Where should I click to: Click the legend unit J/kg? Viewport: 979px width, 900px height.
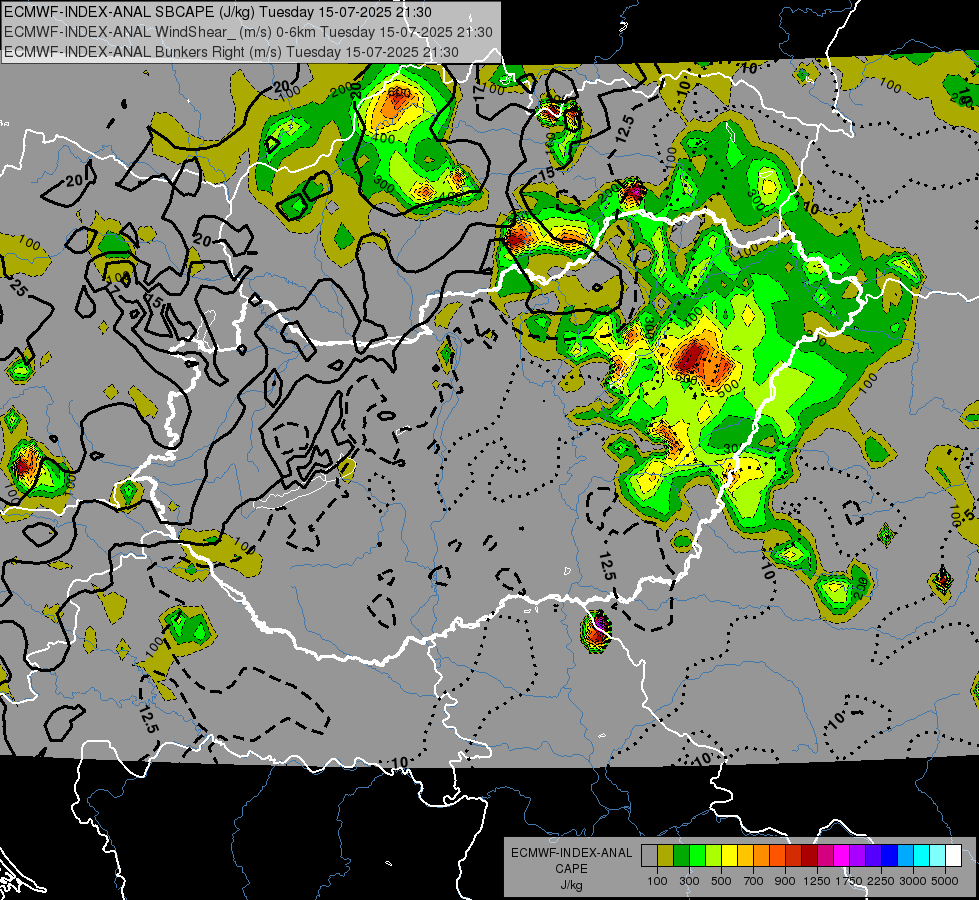coord(571,885)
